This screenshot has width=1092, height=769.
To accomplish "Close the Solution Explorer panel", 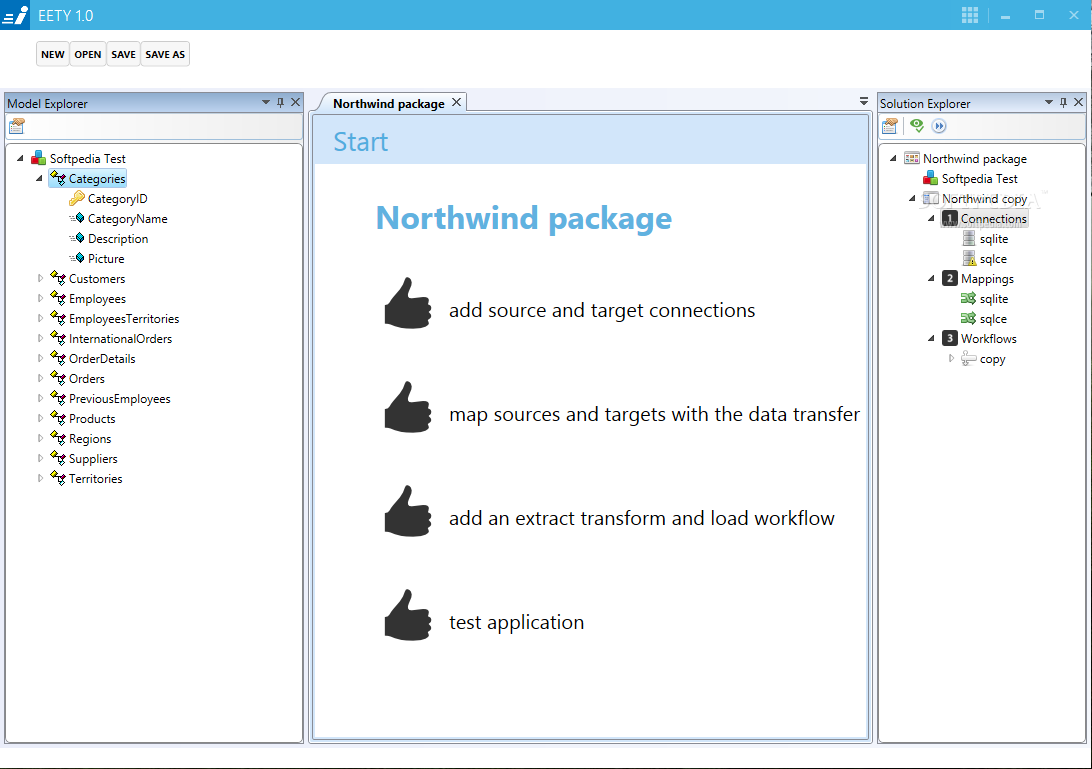I will (1079, 102).
